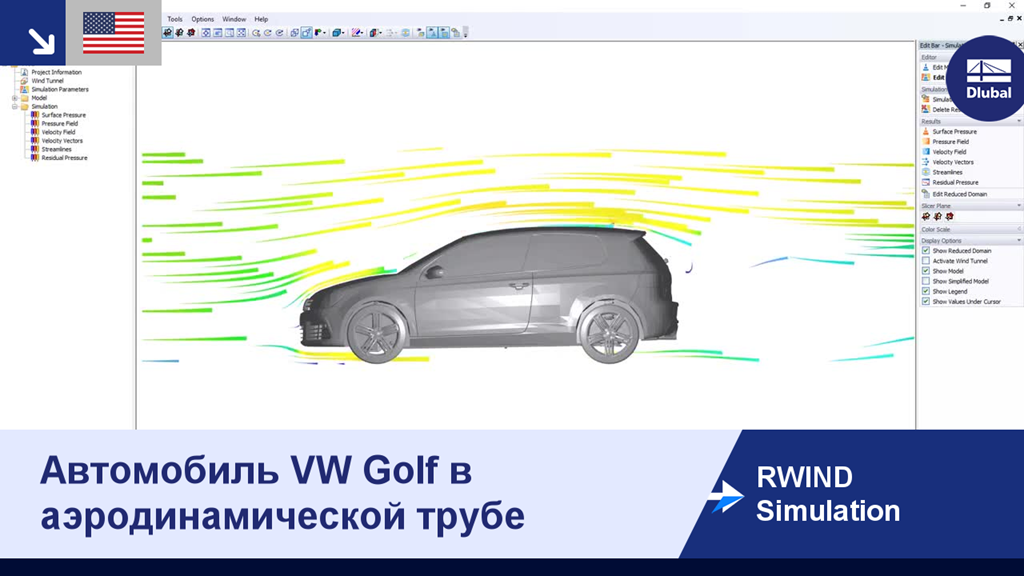Click the first slicer plane toolbar icon

pos(168,33)
